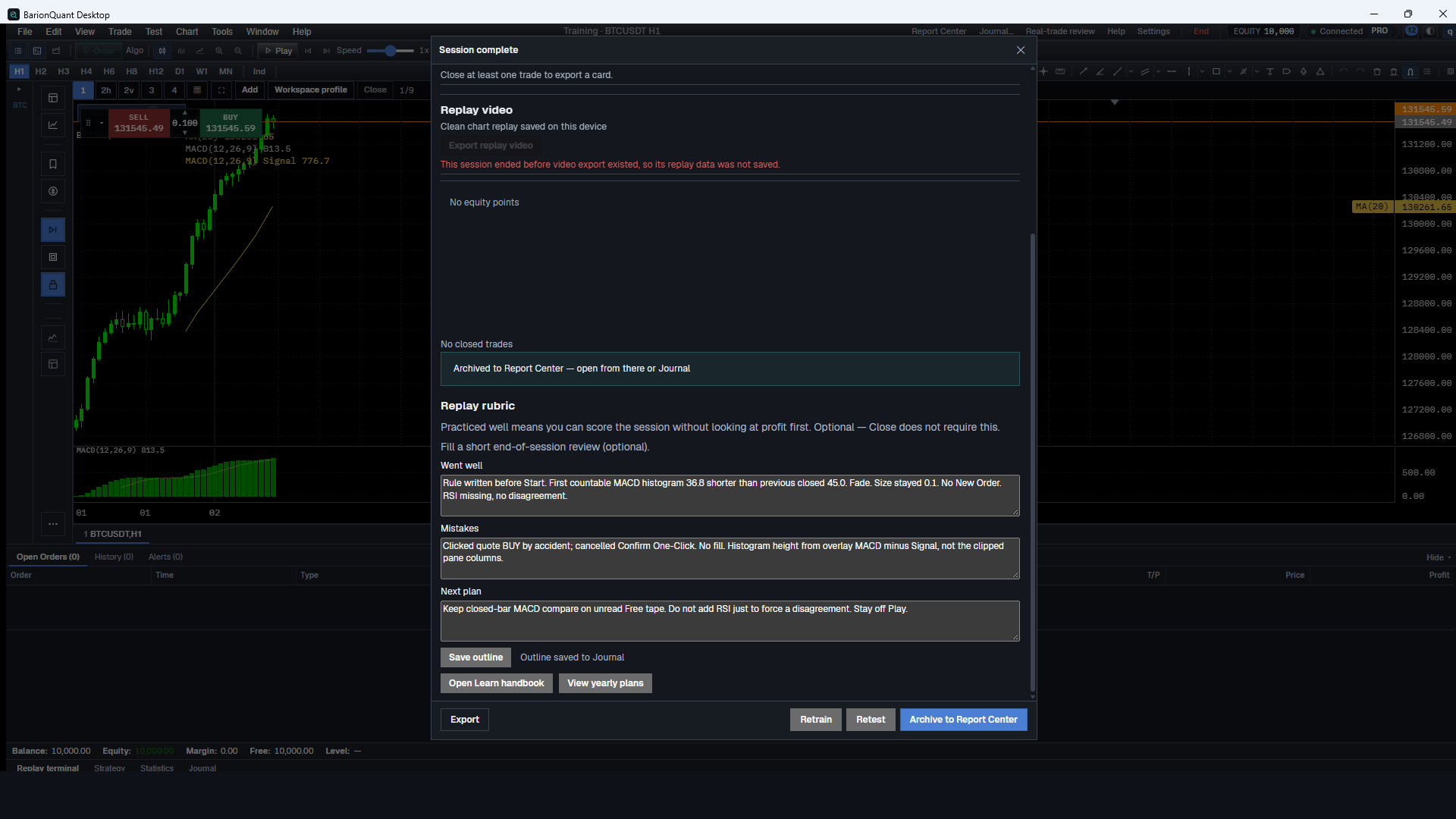This screenshot has height=819, width=1456.
Task: Toggle the lock icon in left sidebar
Action: click(53, 285)
